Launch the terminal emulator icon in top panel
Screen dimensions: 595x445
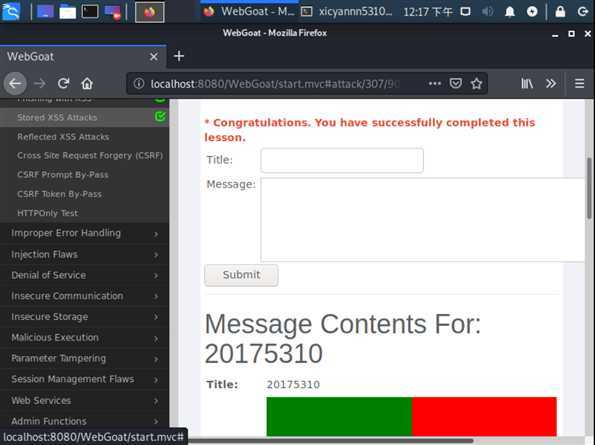point(90,11)
